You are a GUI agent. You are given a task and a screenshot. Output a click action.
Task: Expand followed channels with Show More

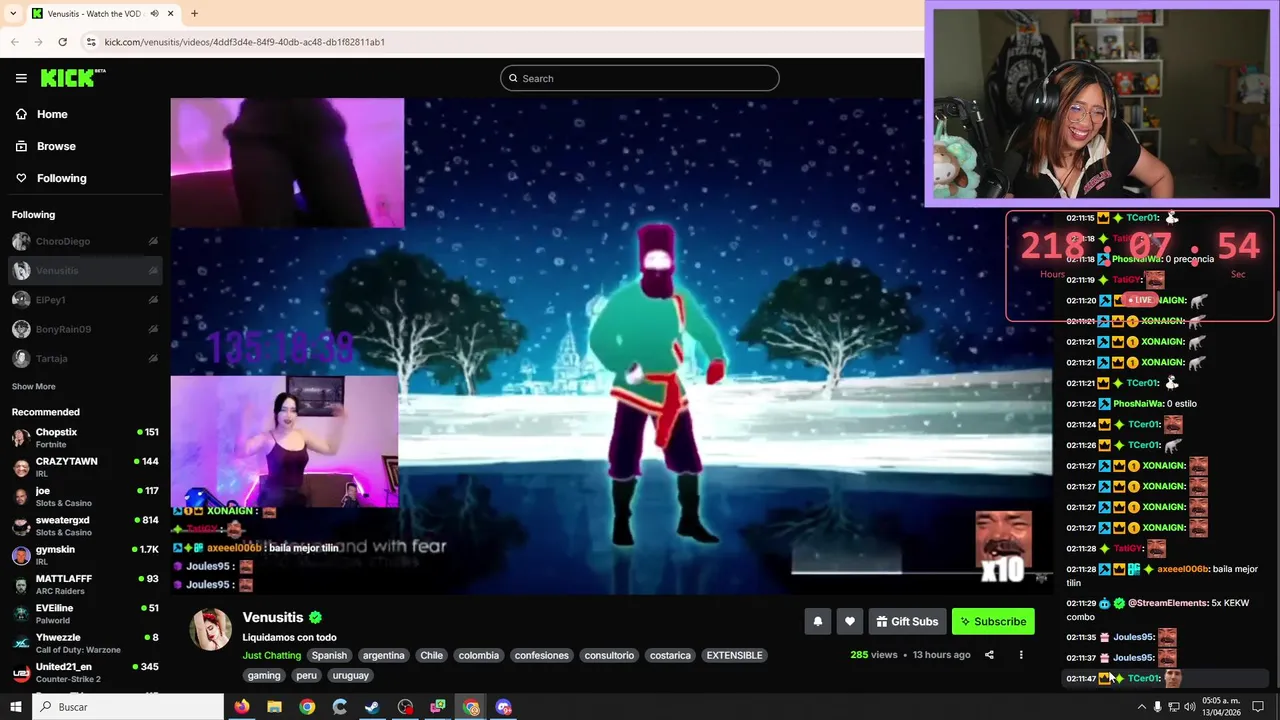[x=33, y=386]
